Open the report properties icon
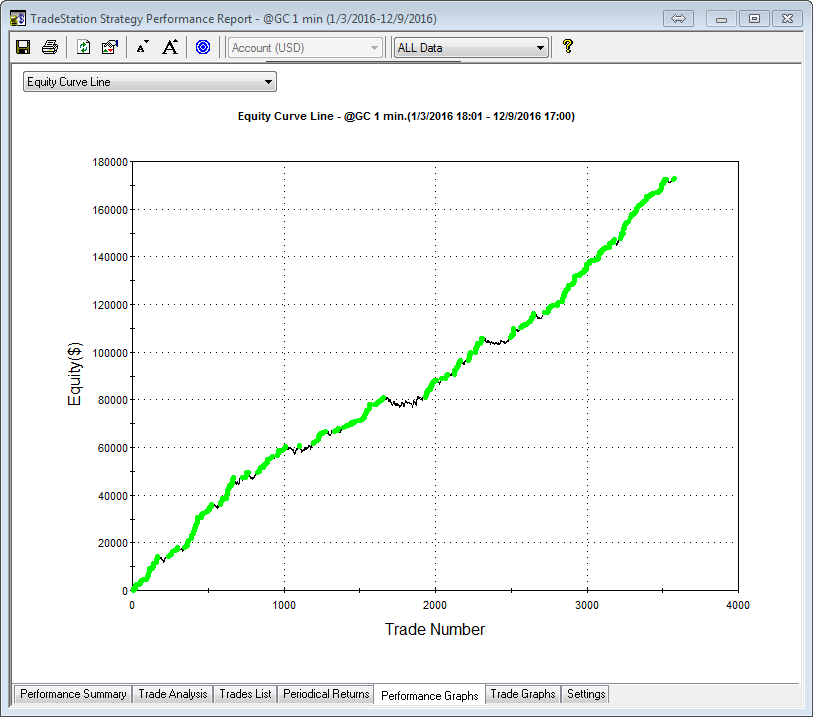This screenshot has width=813, height=717. pyautogui.click(x=110, y=47)
